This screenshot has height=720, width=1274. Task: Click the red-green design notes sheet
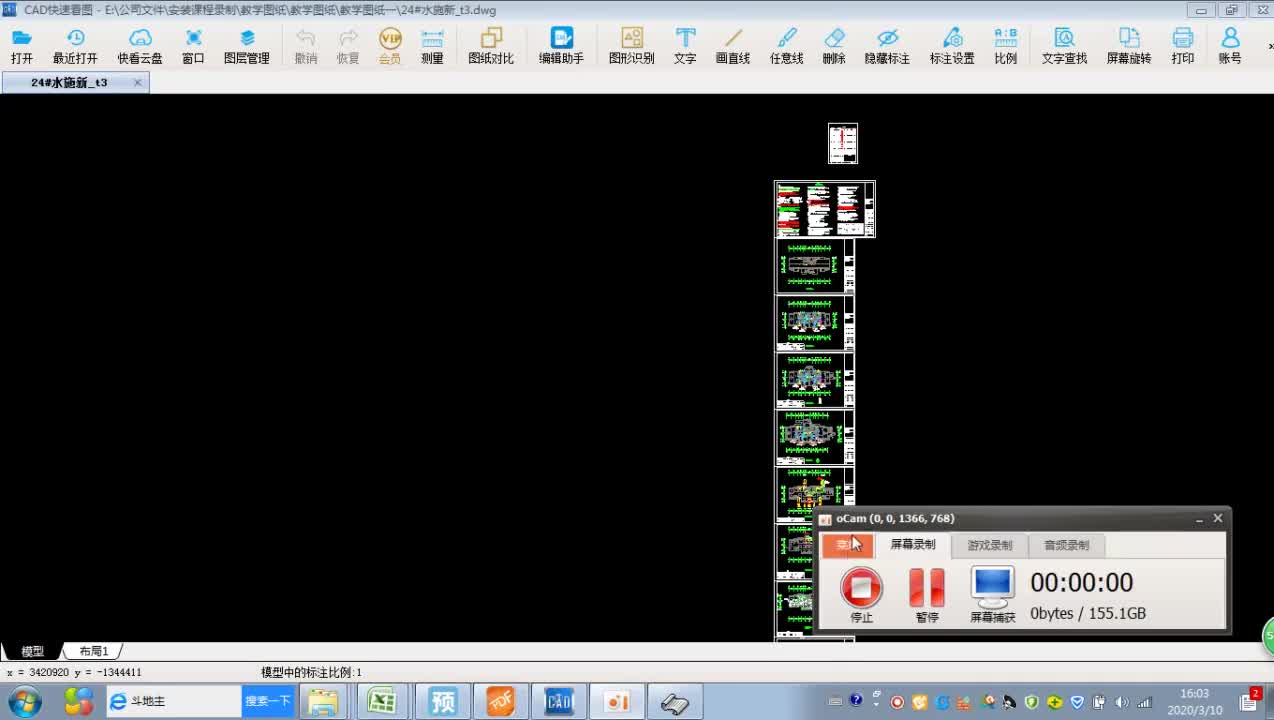(825, 209)
